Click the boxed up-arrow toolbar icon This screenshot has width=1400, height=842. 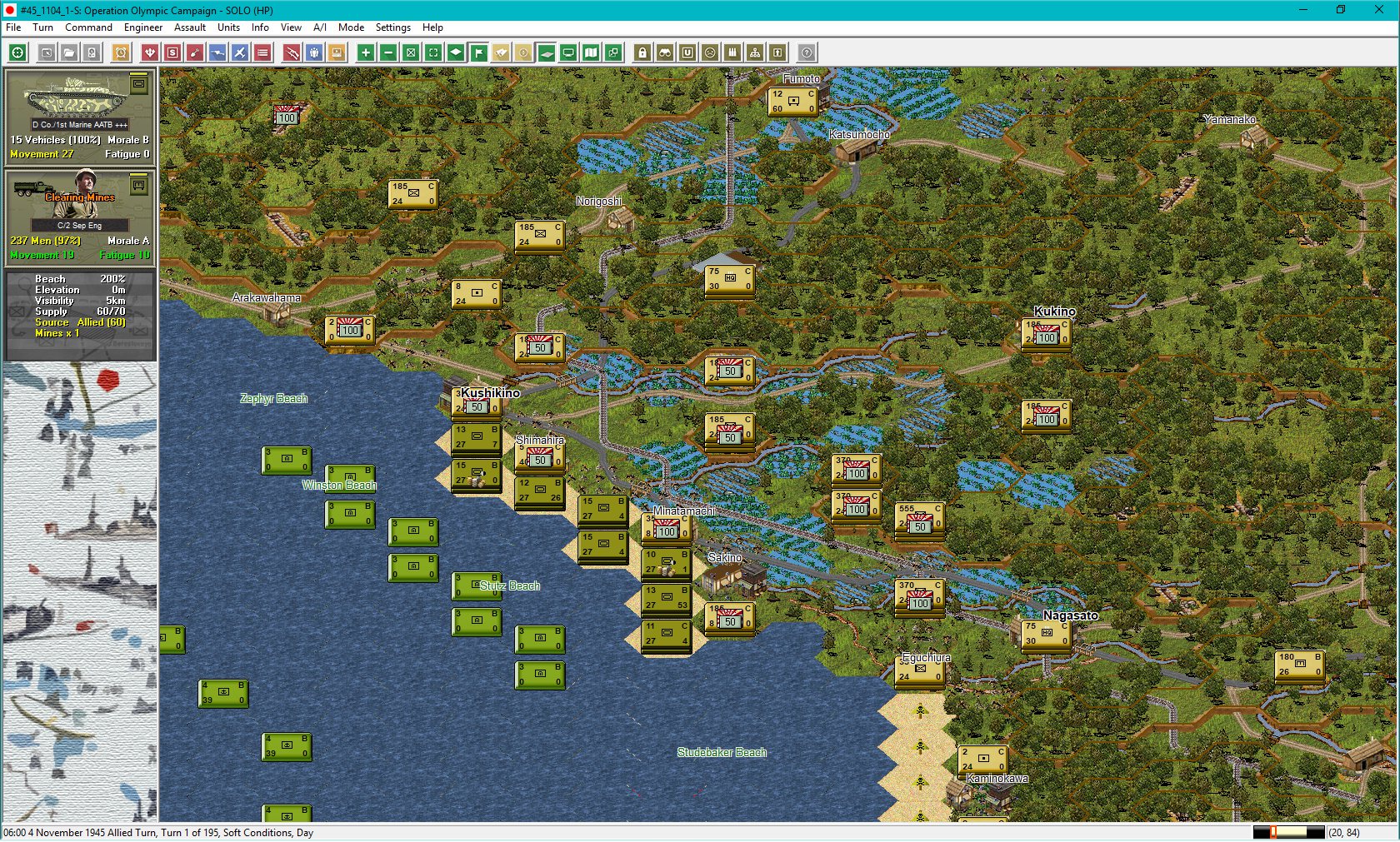coord(777,52)
